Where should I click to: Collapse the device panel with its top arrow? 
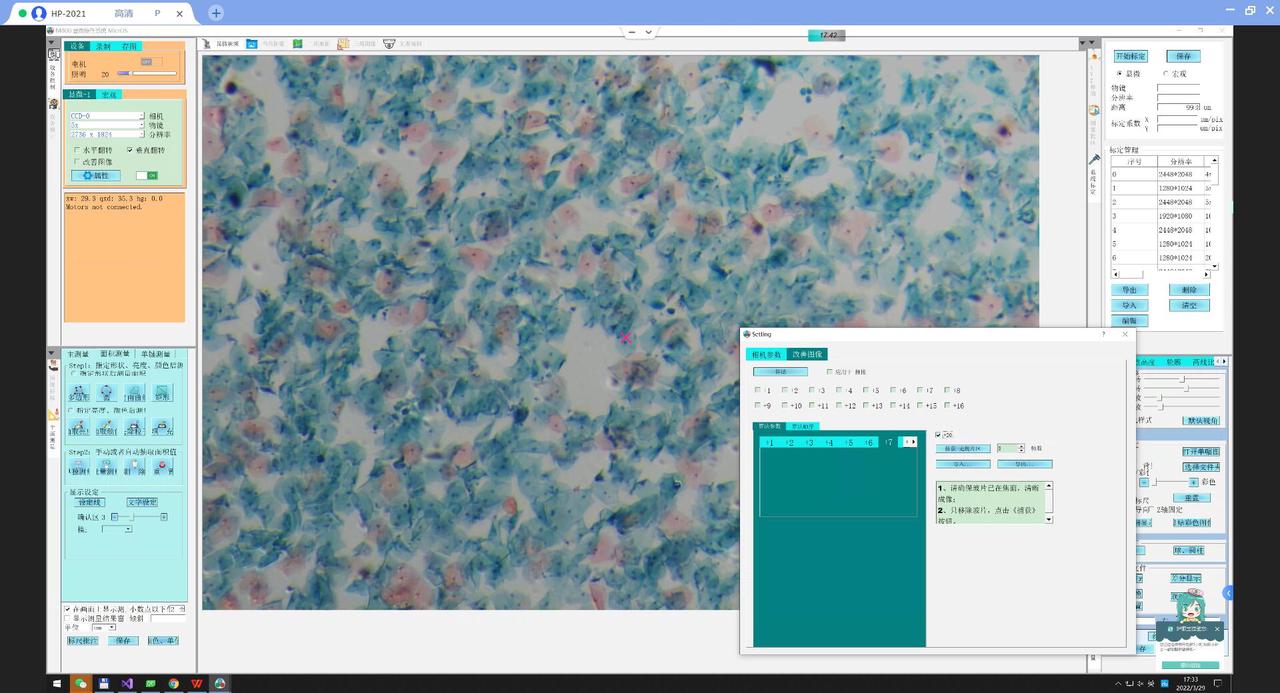pos(53,42)
